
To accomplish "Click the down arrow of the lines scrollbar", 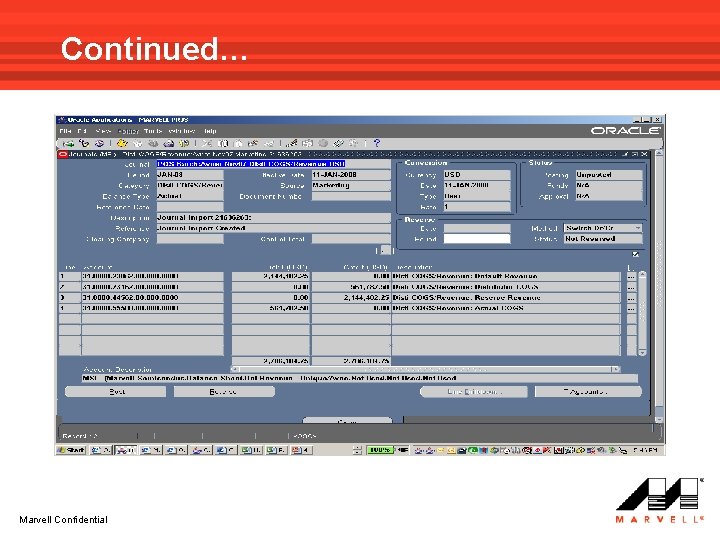I will [x=642, y=352].
